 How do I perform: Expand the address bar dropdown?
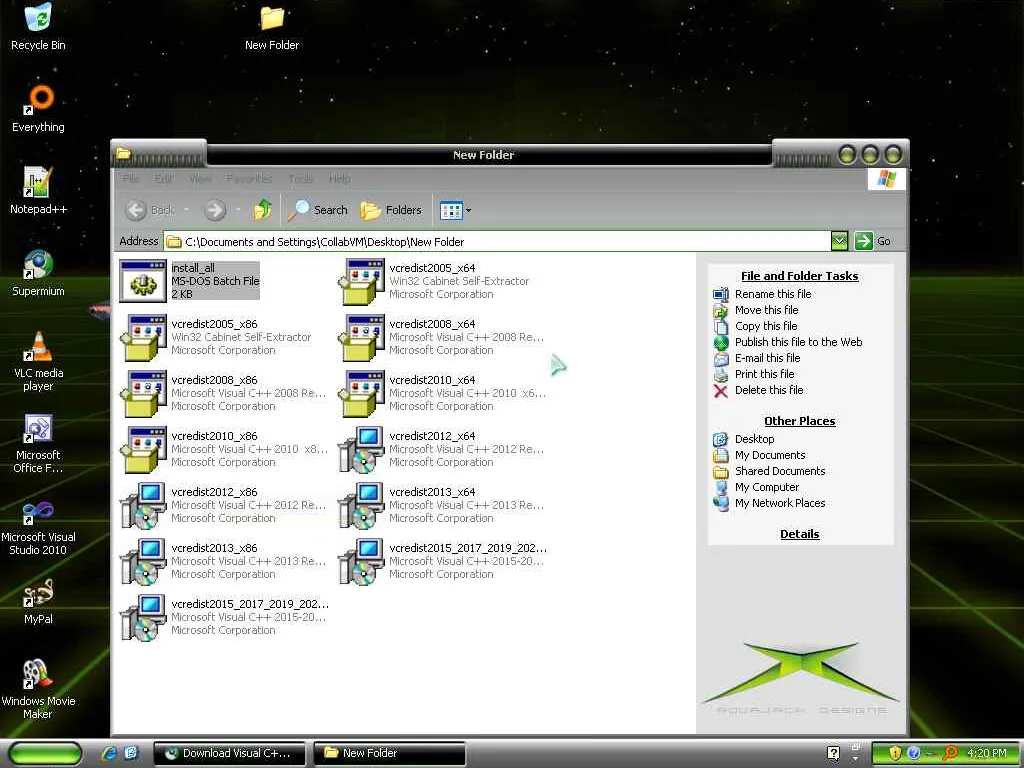pyautogui.click(x=839, y=241)
